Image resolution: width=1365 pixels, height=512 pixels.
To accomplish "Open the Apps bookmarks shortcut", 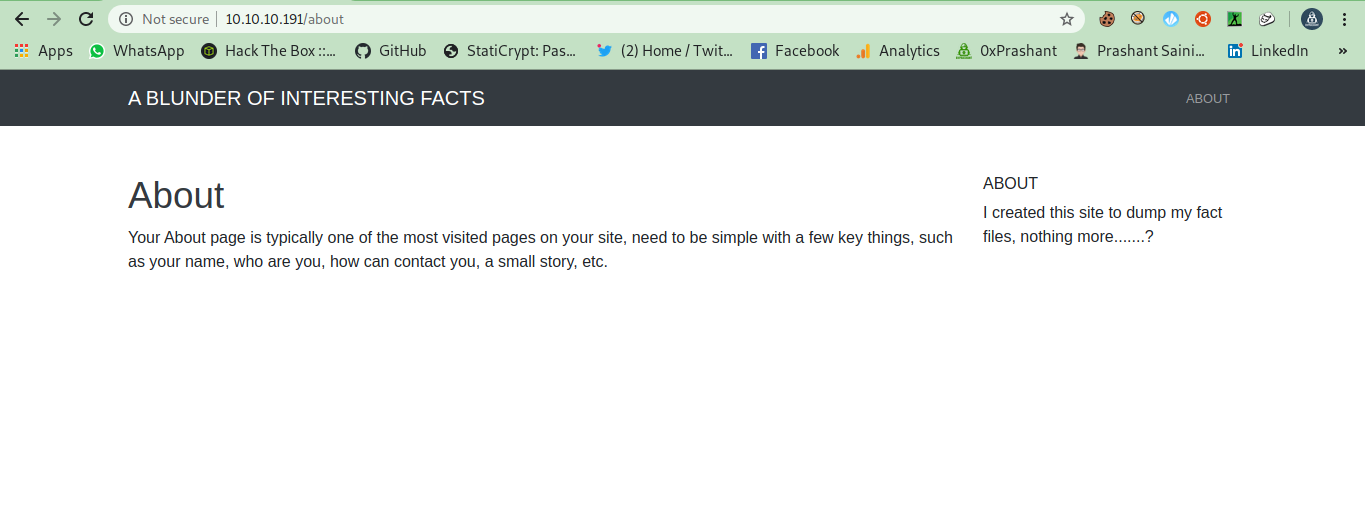I will [x=43, y=51].
